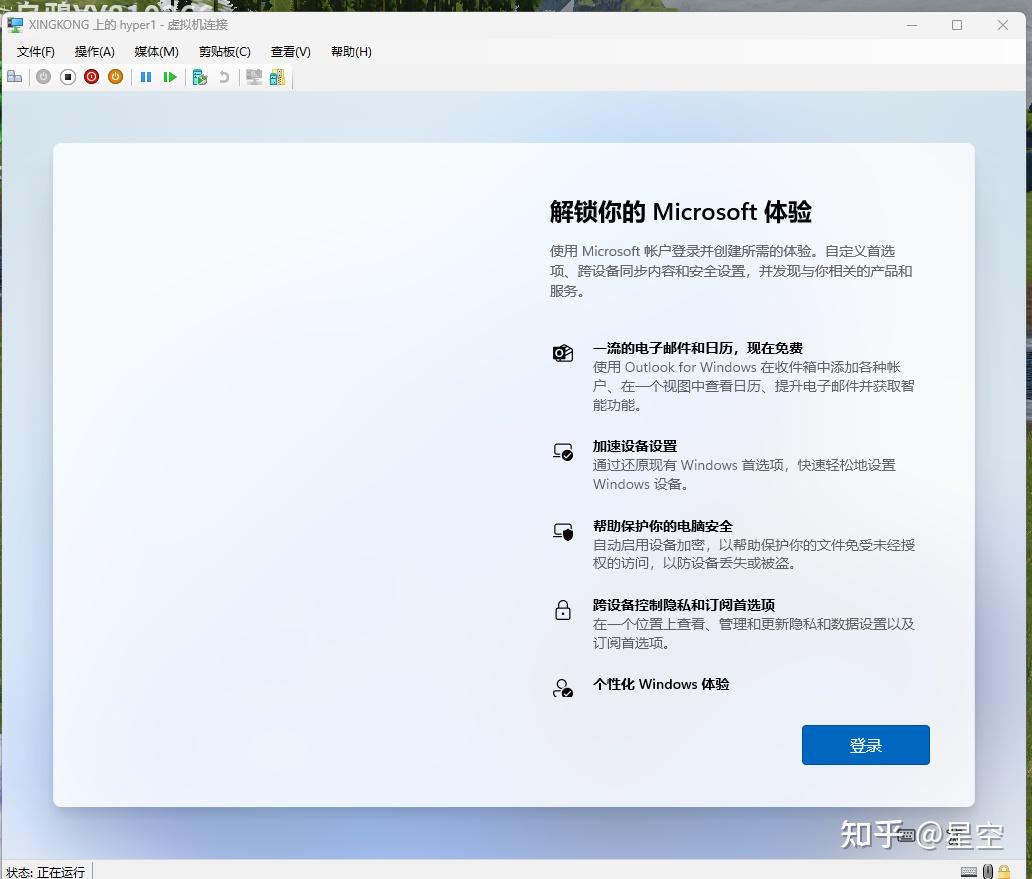Click the Outlook mail and calendar icon
This screenshot has width=1032, height=879.
(562, 352)
